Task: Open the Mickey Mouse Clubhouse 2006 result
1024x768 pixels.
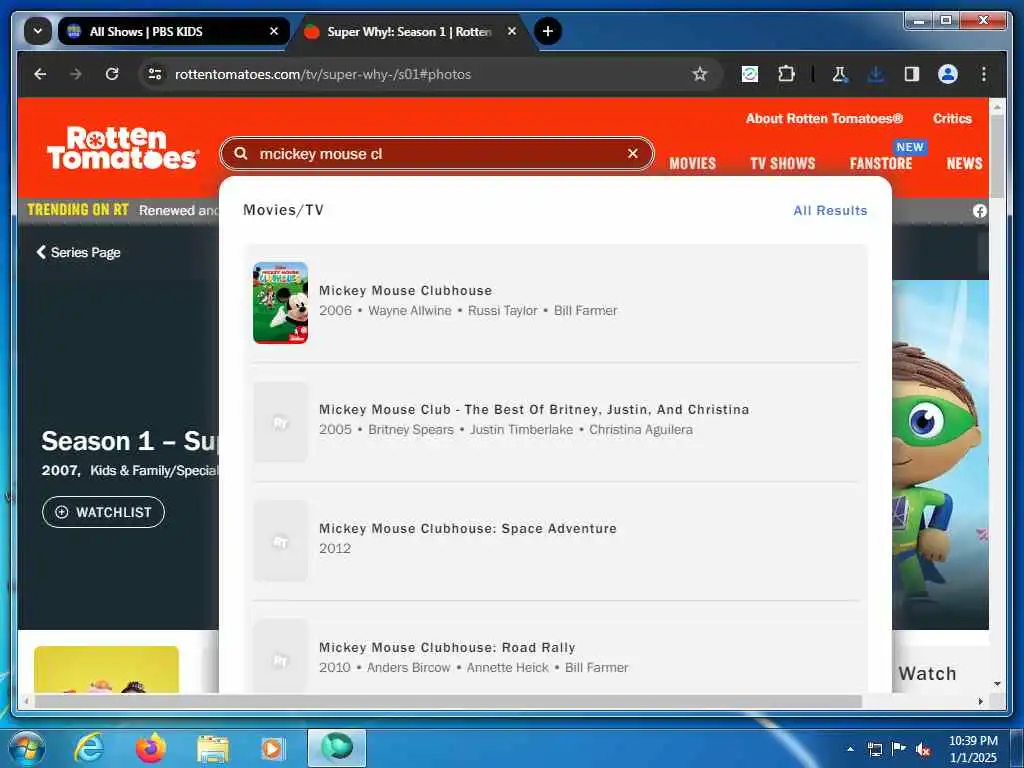Action: tap(556, 302)
